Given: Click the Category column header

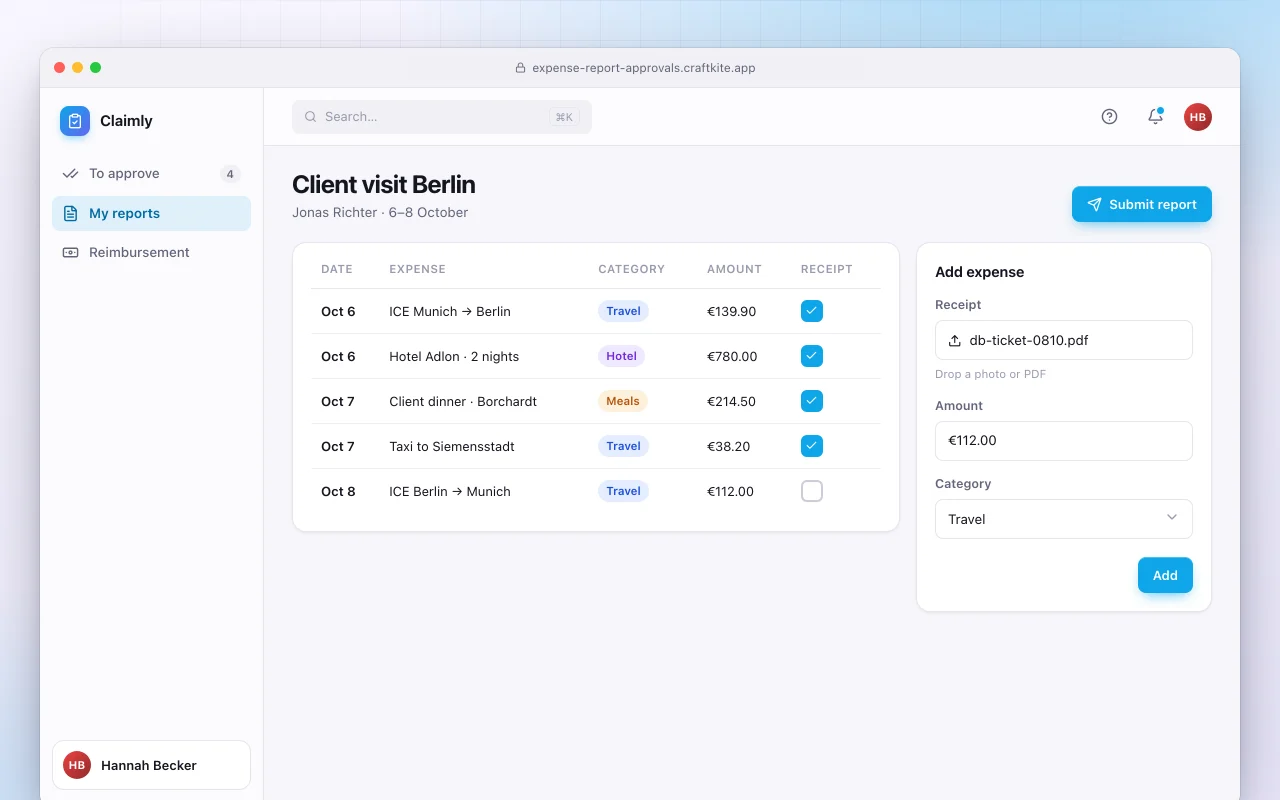Looking at the screenshot, I should pos(631,269).
